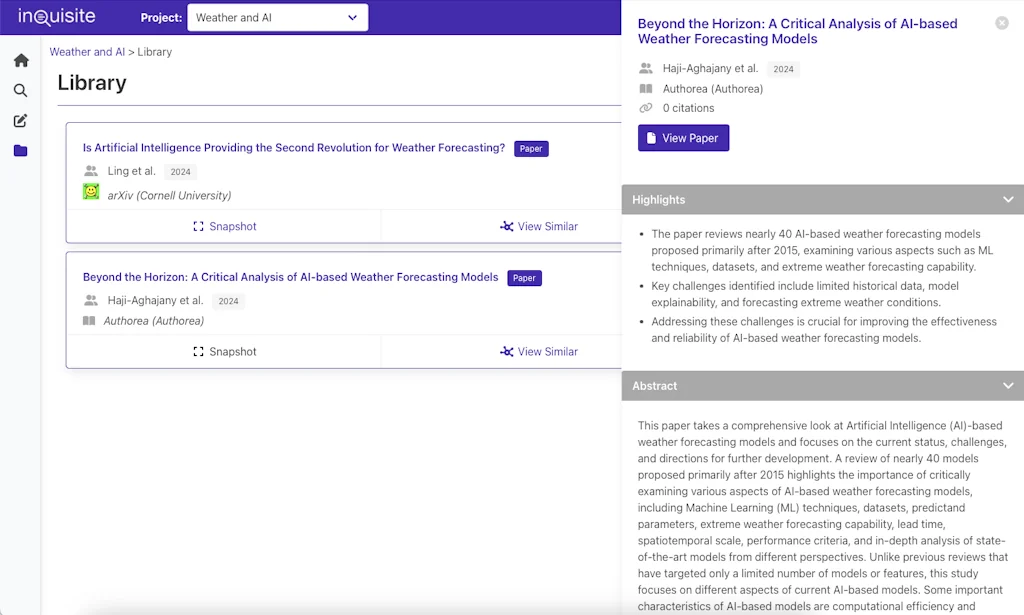The image size is (1024, 615).
Task: Click the link icon next to 0 citations
Action: click(646, 108)
